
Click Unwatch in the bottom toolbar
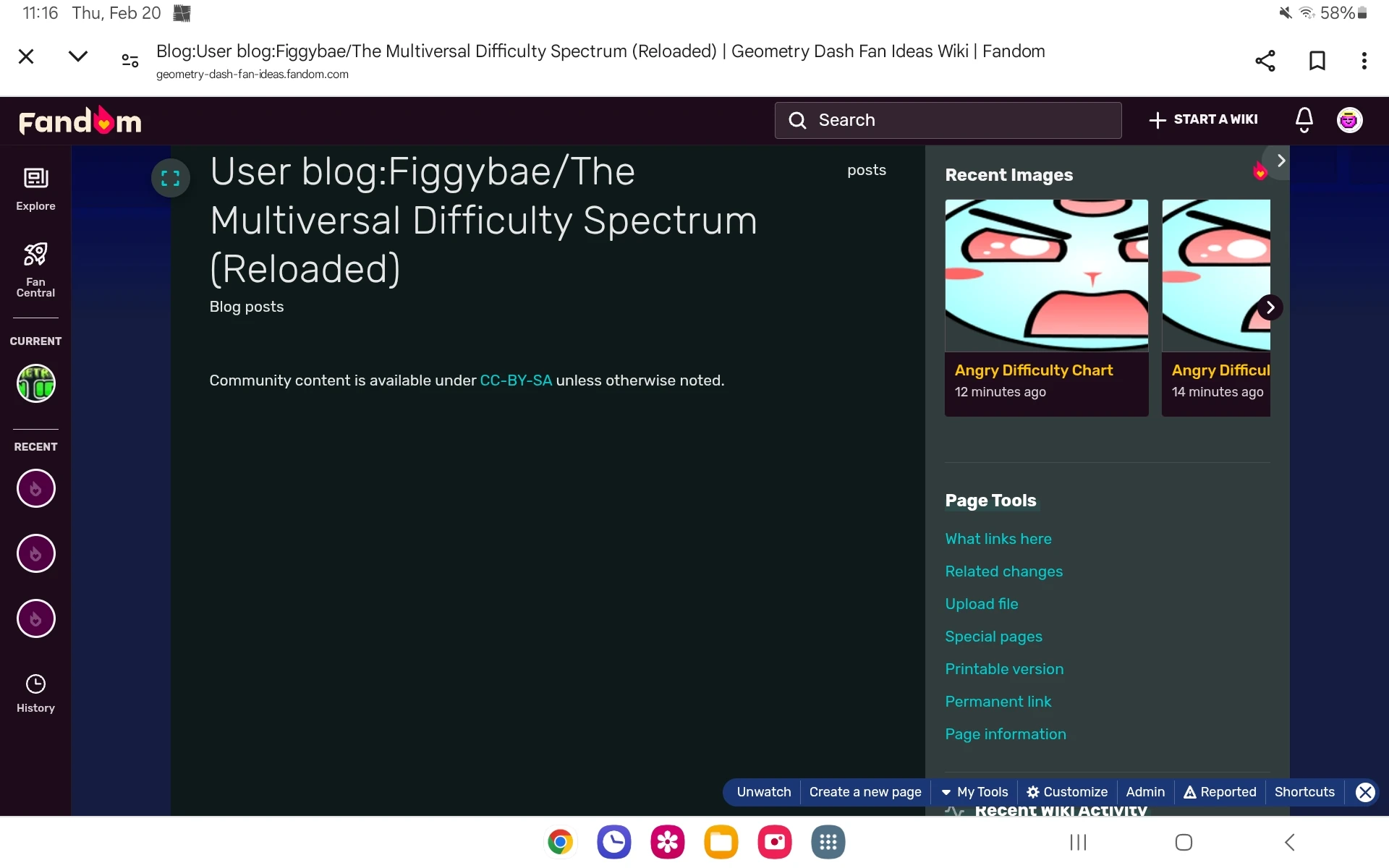(763, 792)
